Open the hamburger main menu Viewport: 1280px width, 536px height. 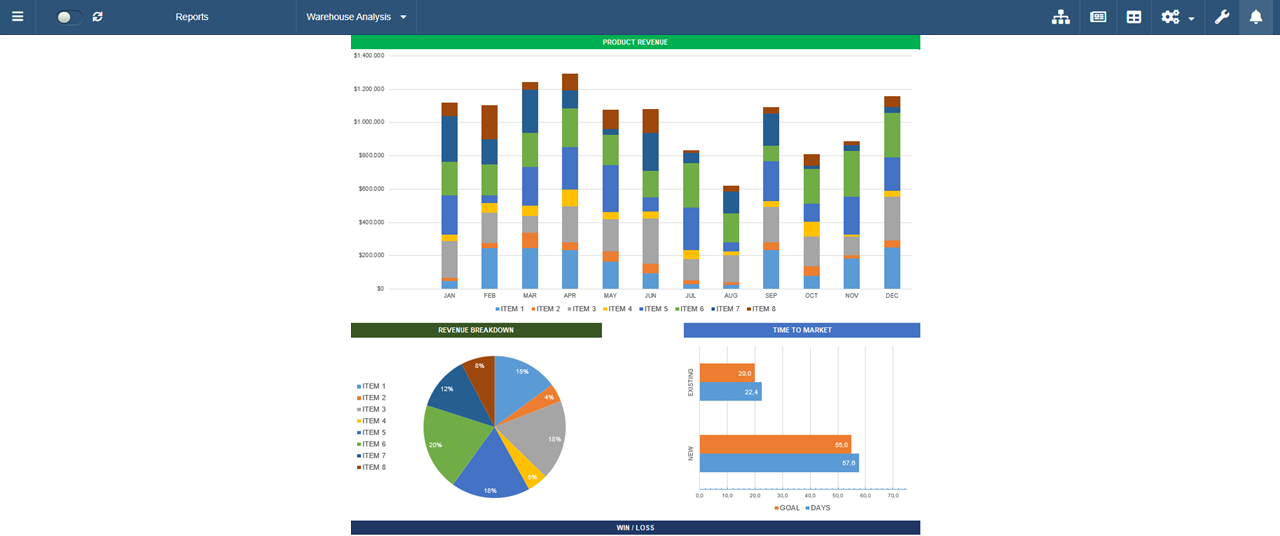17,17
